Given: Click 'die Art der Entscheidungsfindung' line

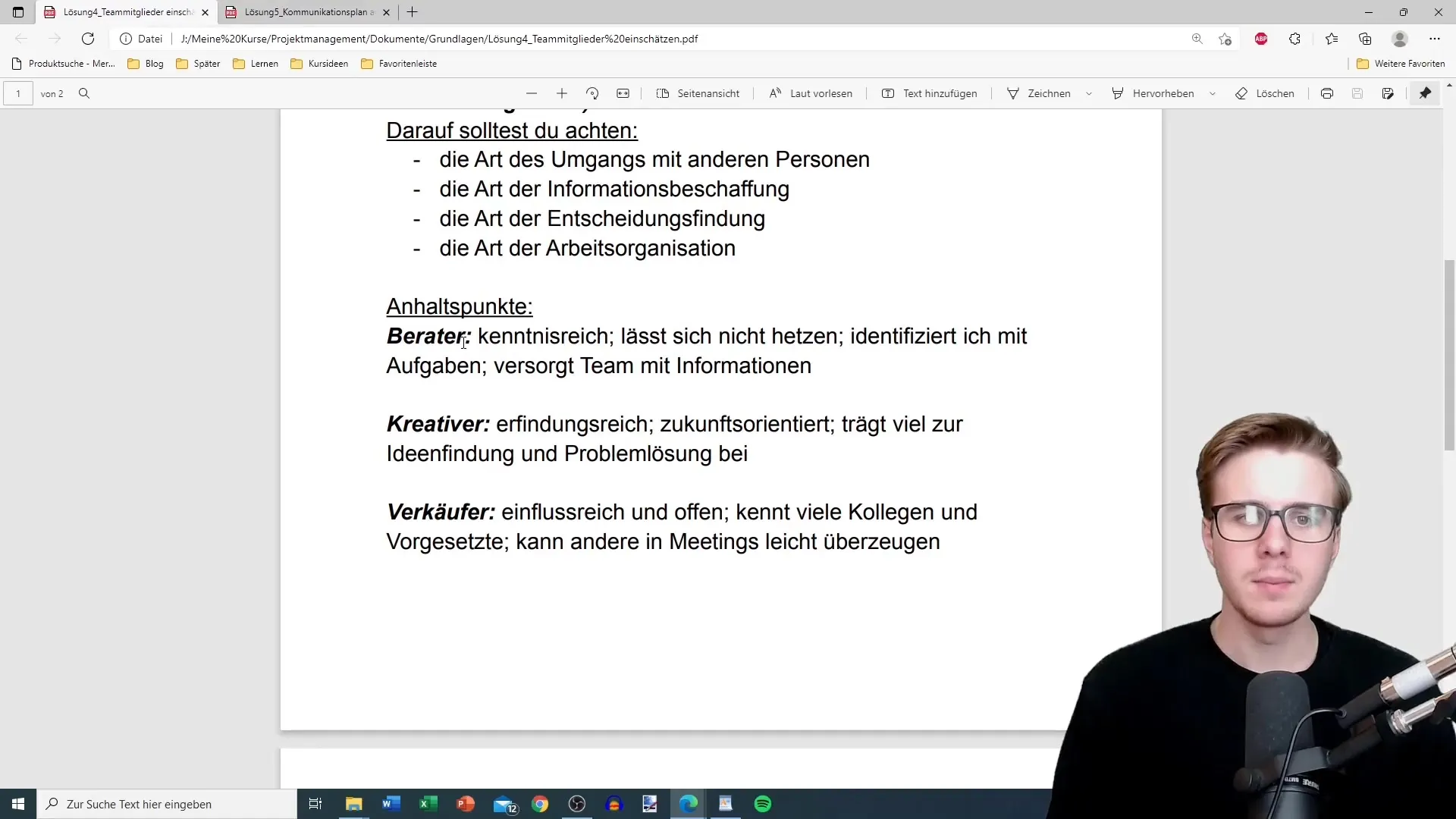Looking at the screenshot, I should 602,218.
